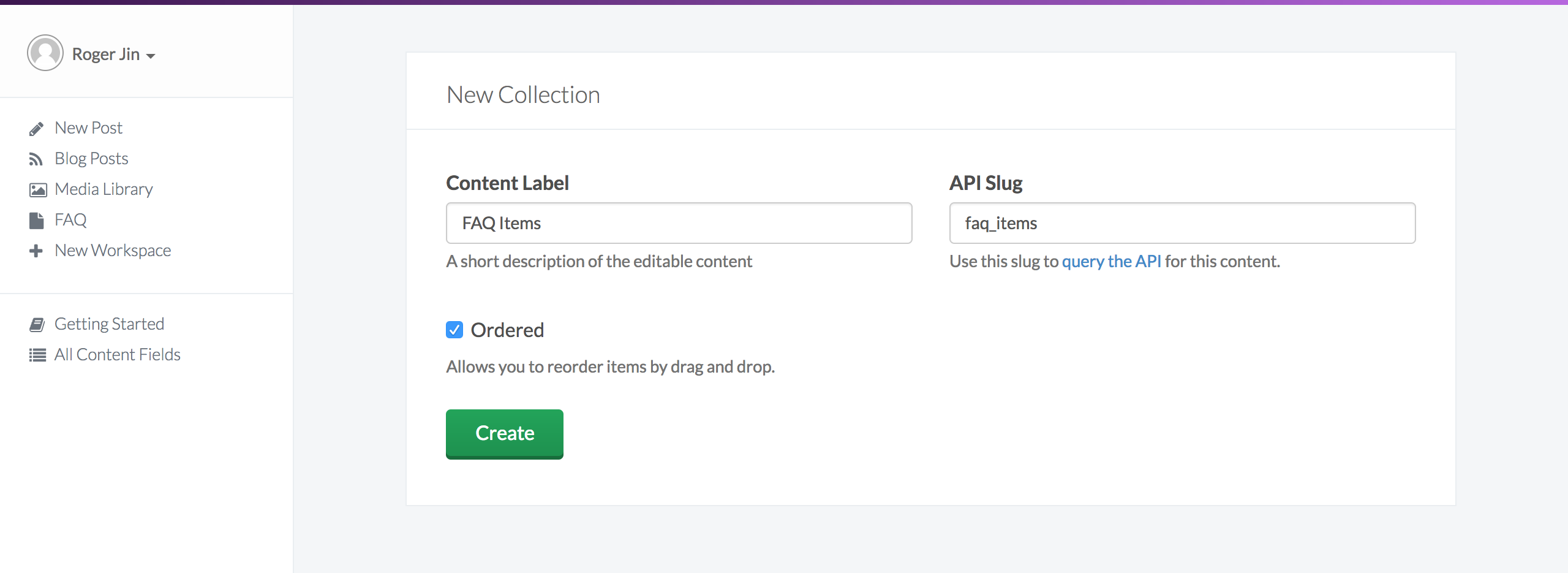The width and height of the screenshot is (1568, 573).
Task: Click the RSS feed icon for Blog Posts
Action: click(36, 159)
